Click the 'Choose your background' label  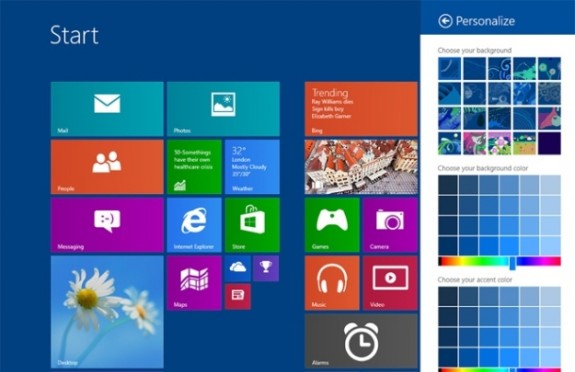click(x=475, y=50)
